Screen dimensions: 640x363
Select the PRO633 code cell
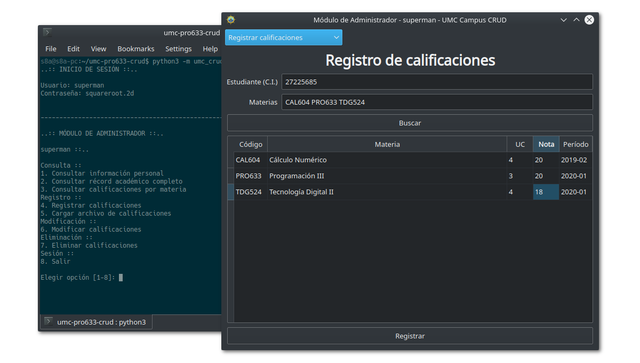[251, 176]
